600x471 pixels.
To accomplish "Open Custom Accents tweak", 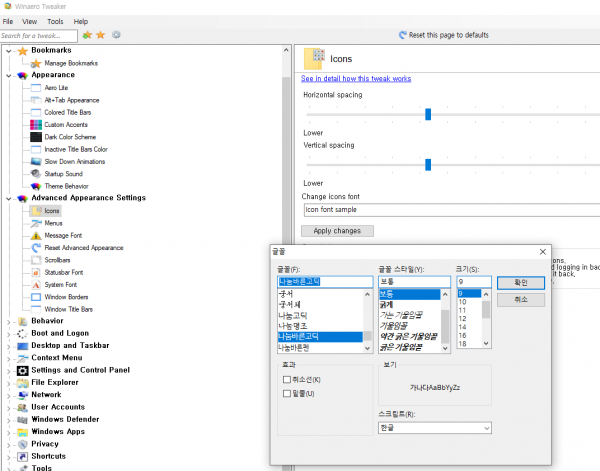I will [x=66, y=125].
